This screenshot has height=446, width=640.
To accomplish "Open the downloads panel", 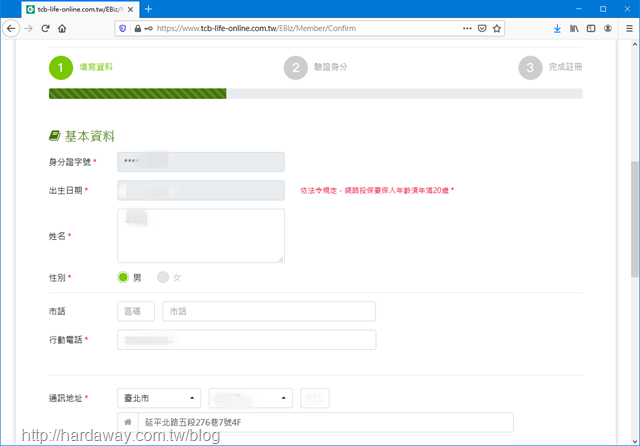I will (557, 29).
